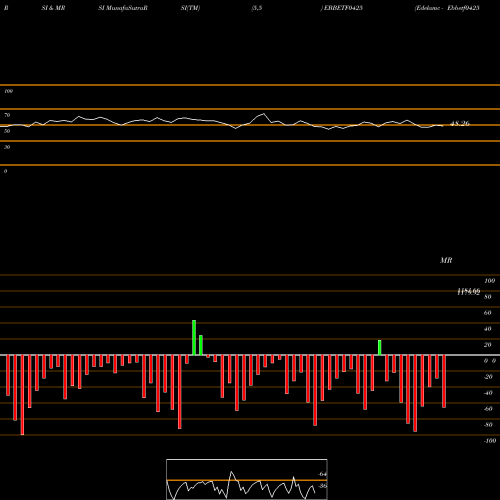Click the MR axis label -20
Screen dimensions: 500x500
coord(488,377)
